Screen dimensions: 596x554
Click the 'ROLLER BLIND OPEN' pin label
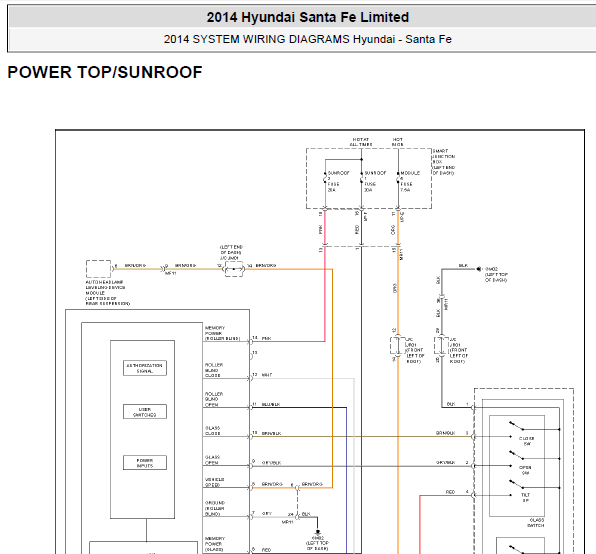click(x=214, y=399)
